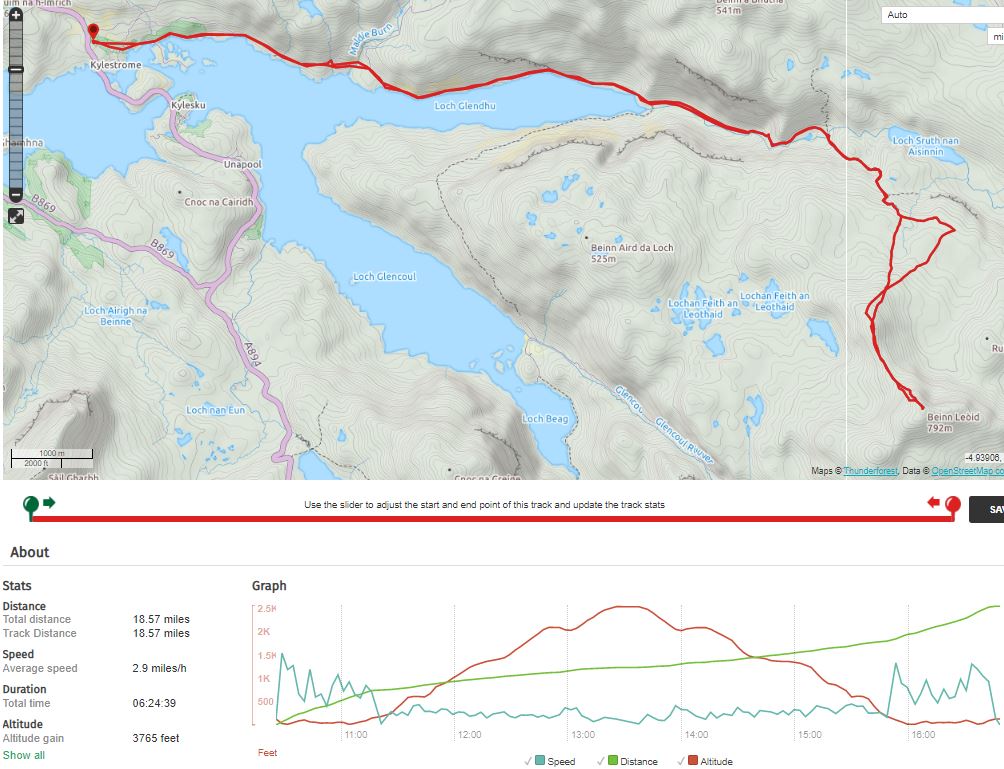This screenshot has height=769, width=1004.
Task: Click the green start marker on the track slider
Action: click(31, 505)
